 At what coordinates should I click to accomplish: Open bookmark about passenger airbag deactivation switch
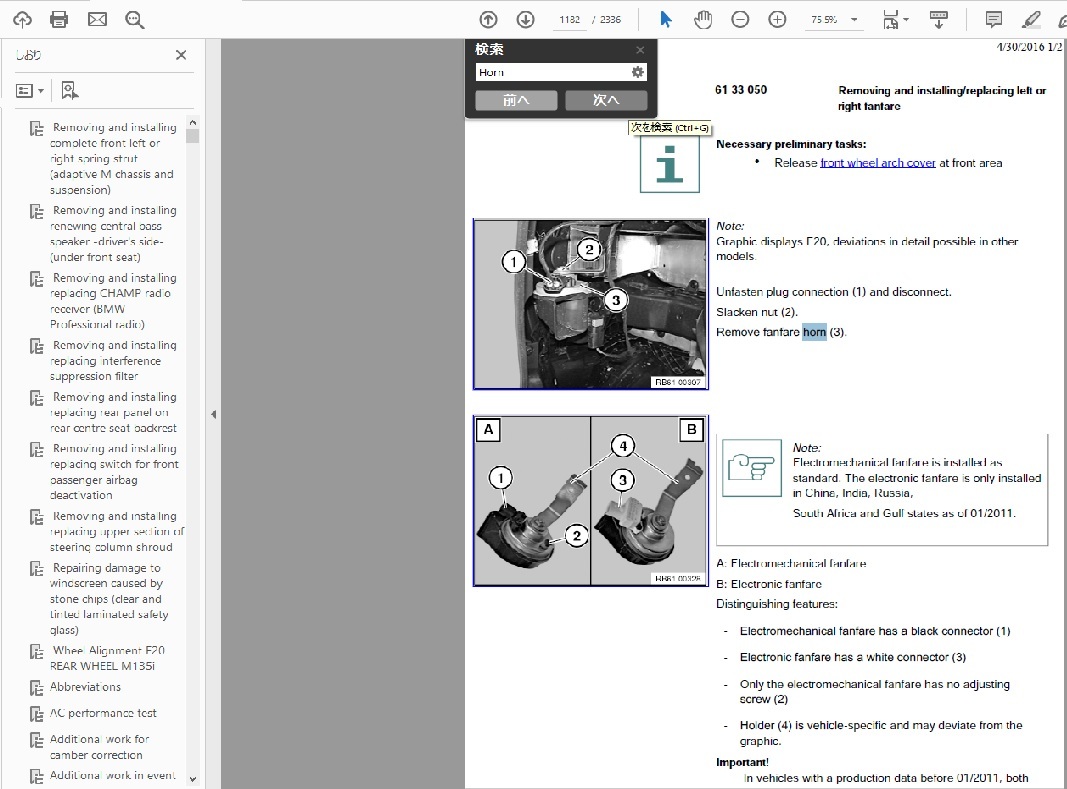pos(113,472)
